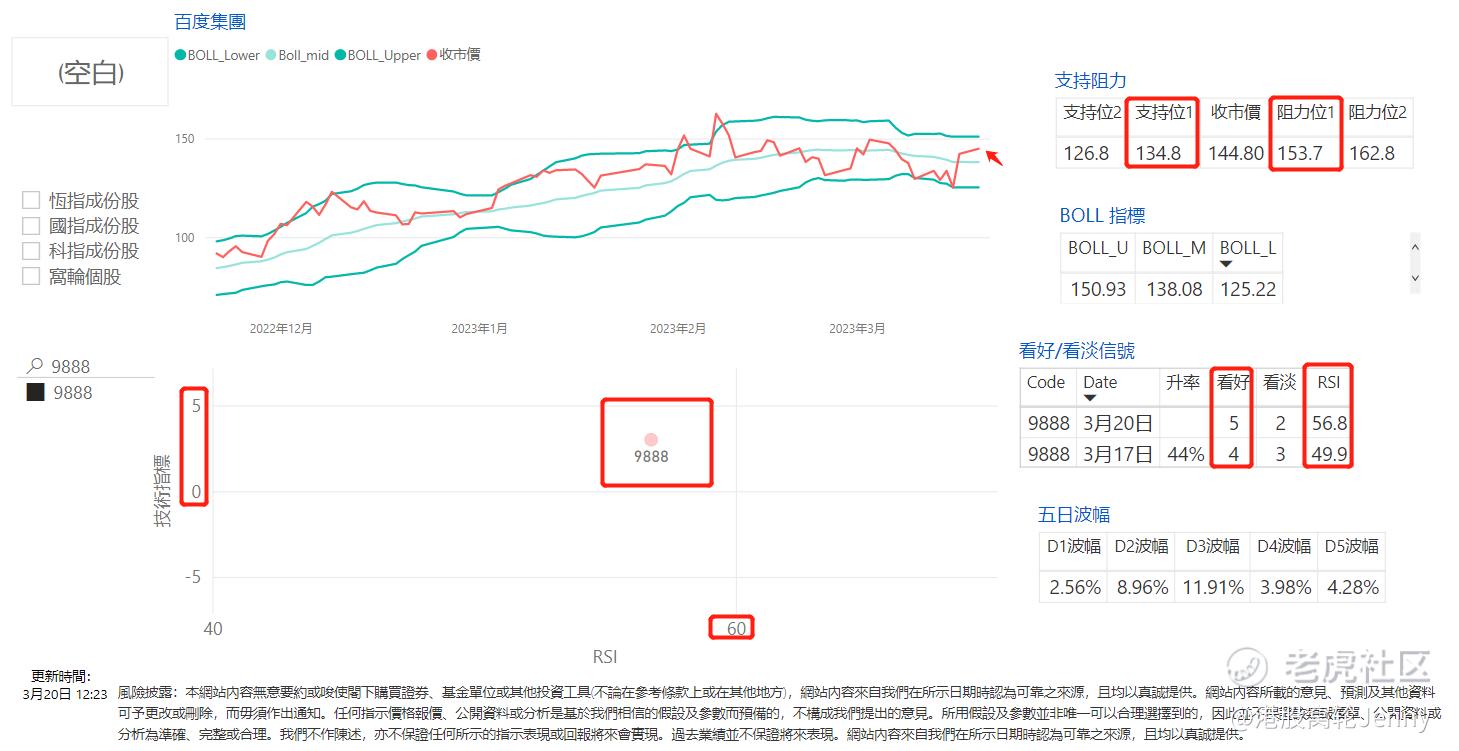Screen dimensions: 1459x751
Task: Click the BOLL_Lower legend color dot
Action: point(180,55)
